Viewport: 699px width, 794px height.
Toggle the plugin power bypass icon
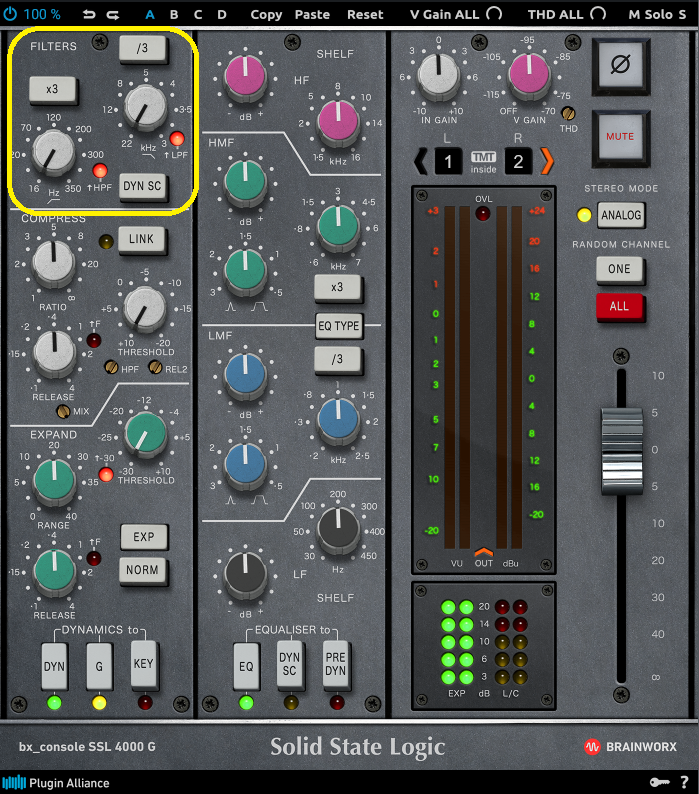pyautogui.click(x=10, y=14)
